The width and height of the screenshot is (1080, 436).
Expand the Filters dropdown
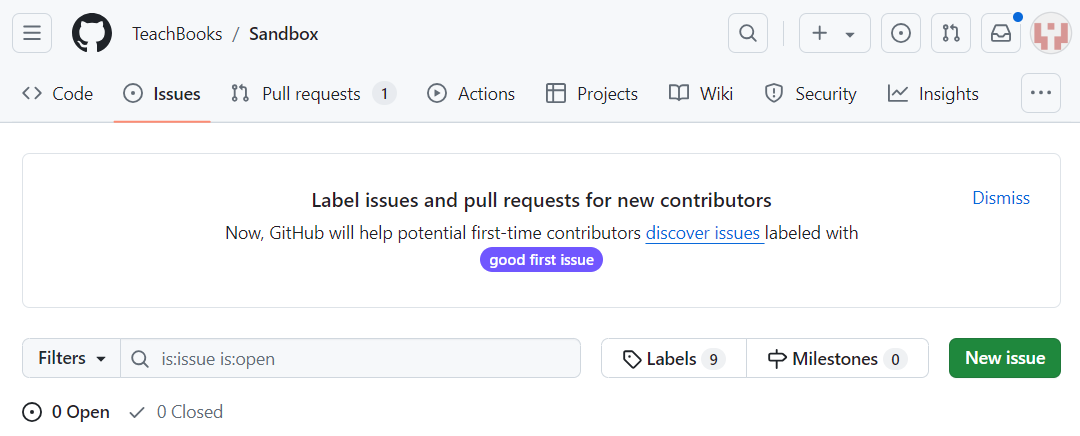(x=72, y=358)
